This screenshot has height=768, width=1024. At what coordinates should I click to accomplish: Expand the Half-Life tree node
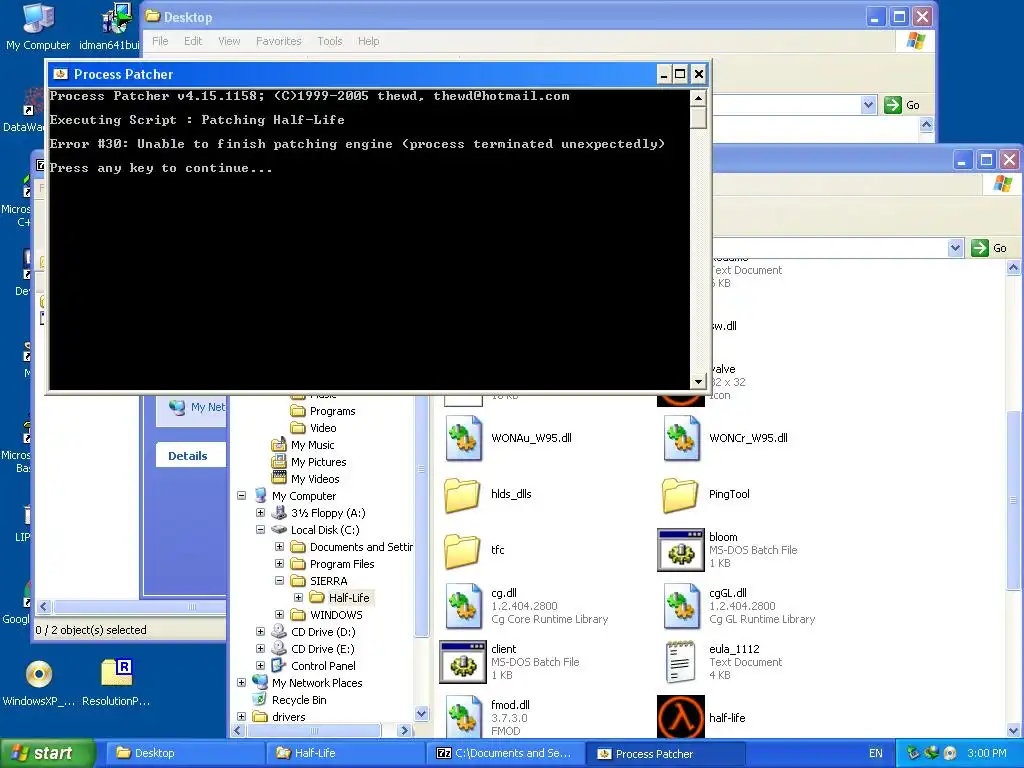(x=298, y=598)
